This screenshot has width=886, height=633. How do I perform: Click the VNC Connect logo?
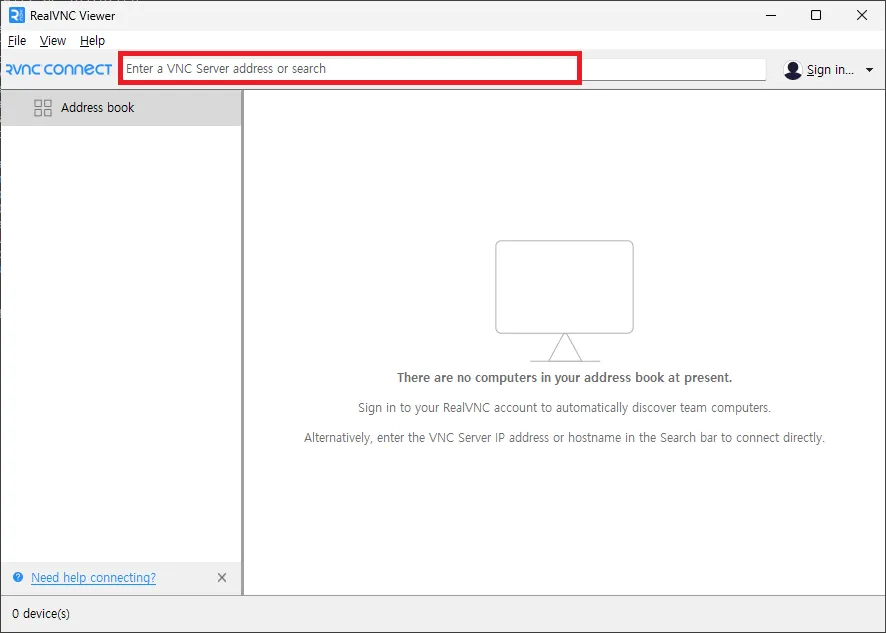pyautogui.click(x=57, y=68)
